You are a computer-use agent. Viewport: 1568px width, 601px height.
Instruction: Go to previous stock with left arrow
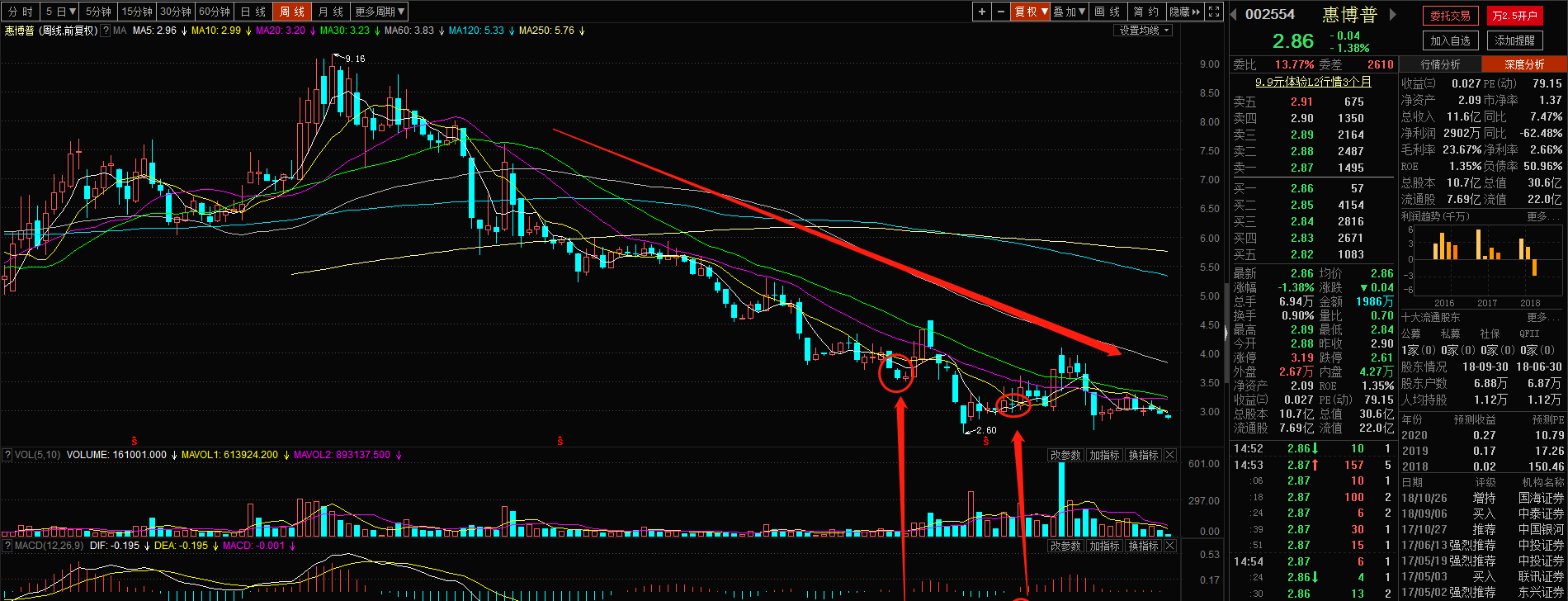(1234, 14)
